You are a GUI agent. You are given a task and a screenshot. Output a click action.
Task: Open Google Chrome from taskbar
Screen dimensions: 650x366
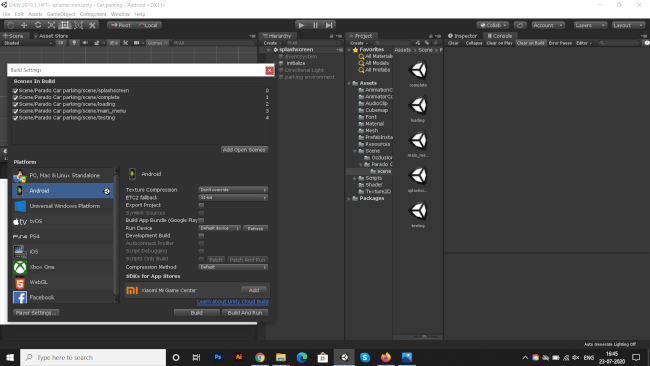point(260,357)
